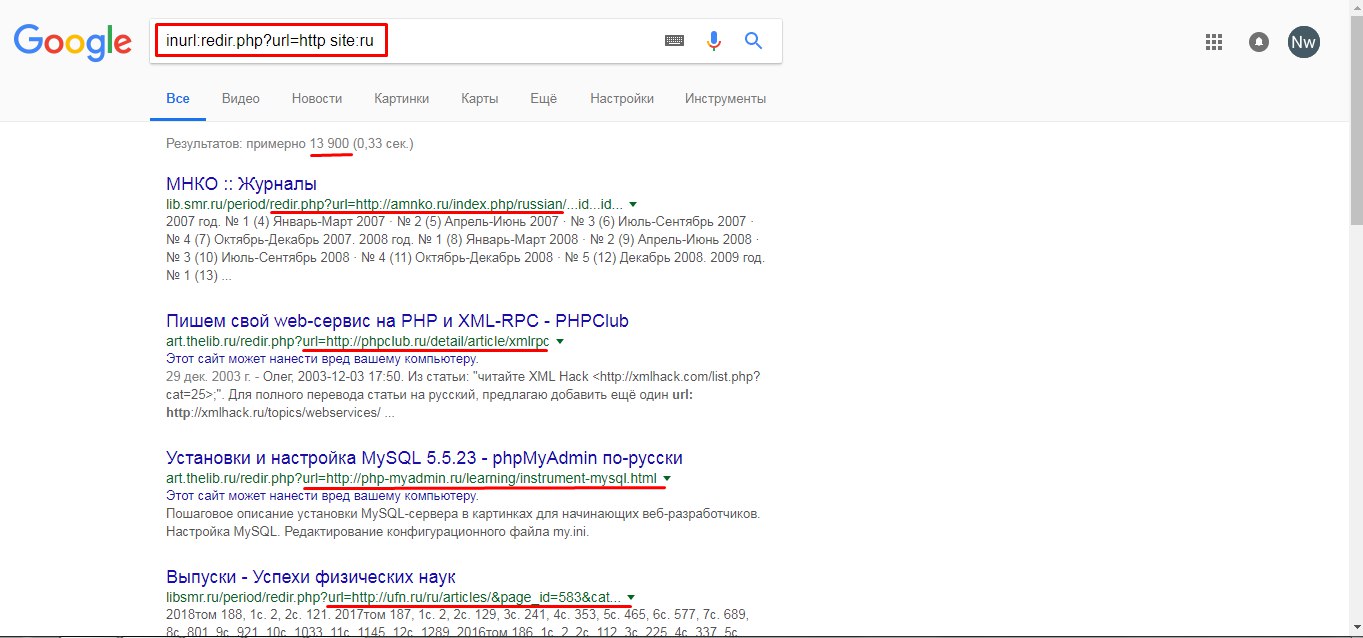This screenshot has width=1363, height=638.
Task: Open Настройки search settings
Action: point(622,99)
